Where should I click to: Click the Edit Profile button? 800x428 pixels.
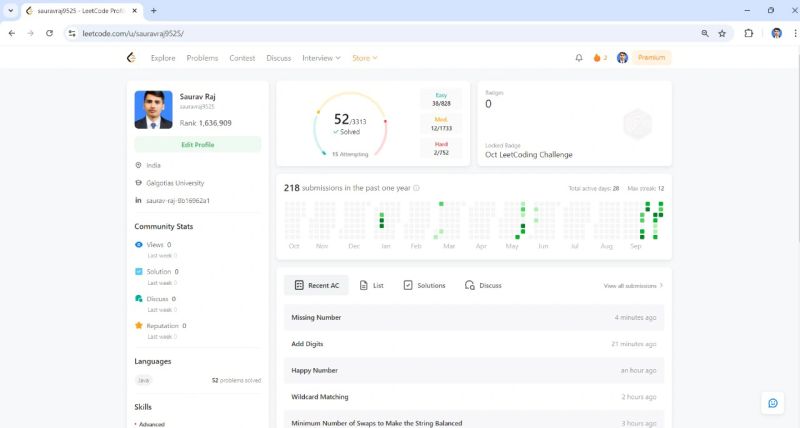[197, 144]
